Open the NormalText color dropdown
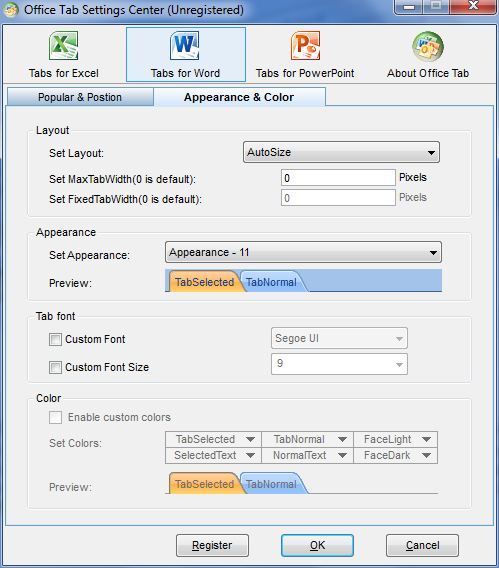 coord(307,455)
